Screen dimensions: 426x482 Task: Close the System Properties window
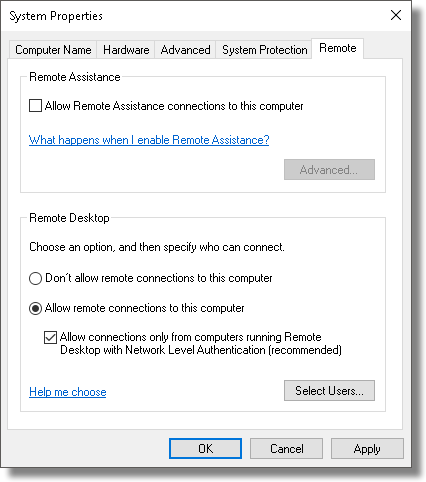(x=396, y=15)
